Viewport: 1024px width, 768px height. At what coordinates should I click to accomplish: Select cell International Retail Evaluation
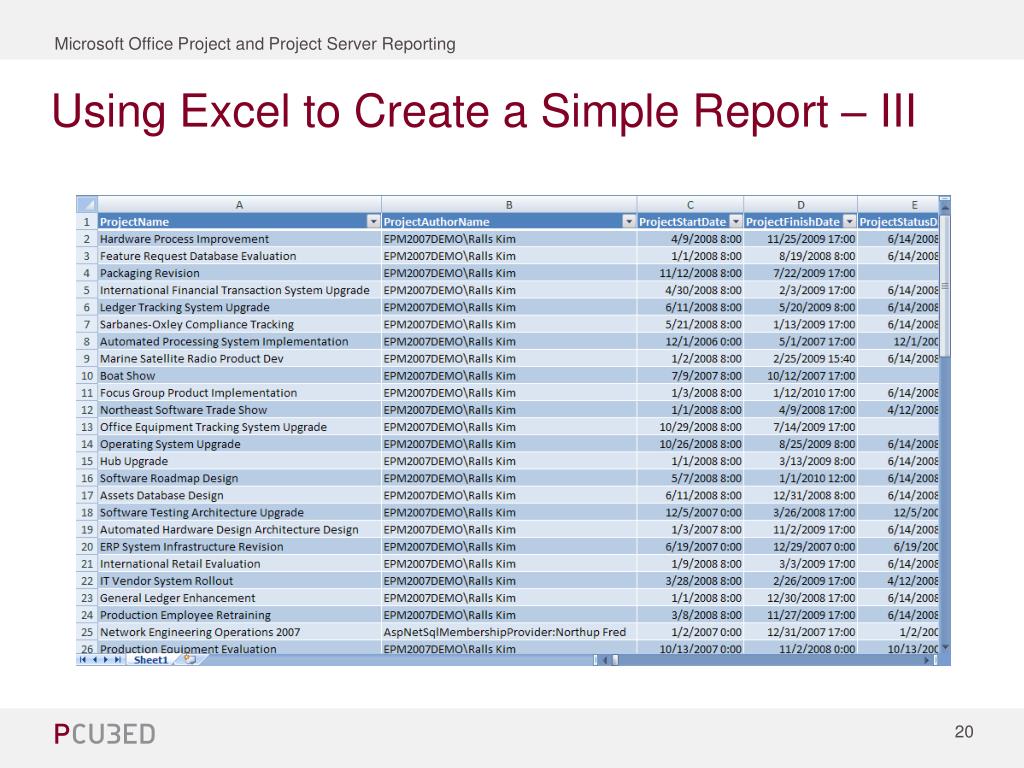(239, 564)
